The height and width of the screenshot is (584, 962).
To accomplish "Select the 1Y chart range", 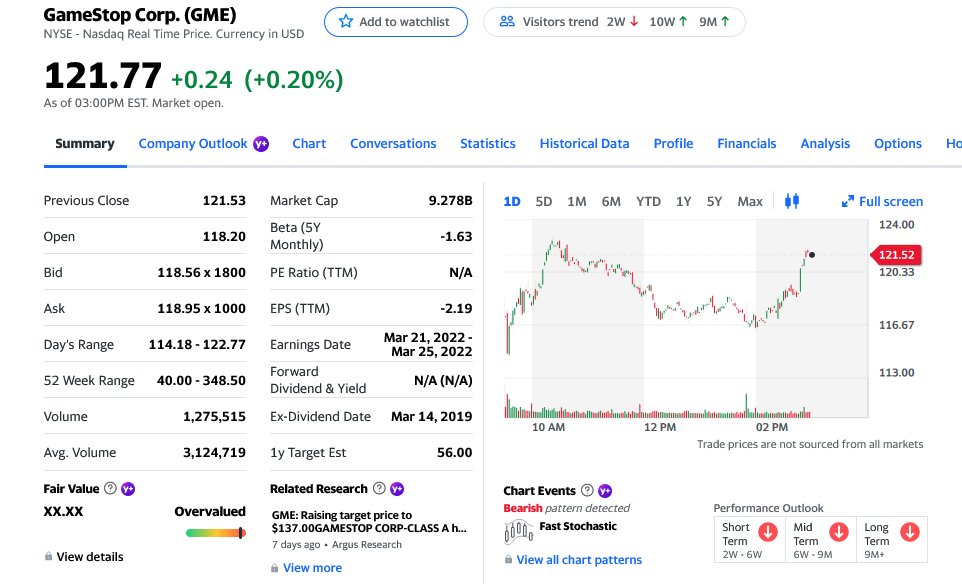I will tap(683, 201).
